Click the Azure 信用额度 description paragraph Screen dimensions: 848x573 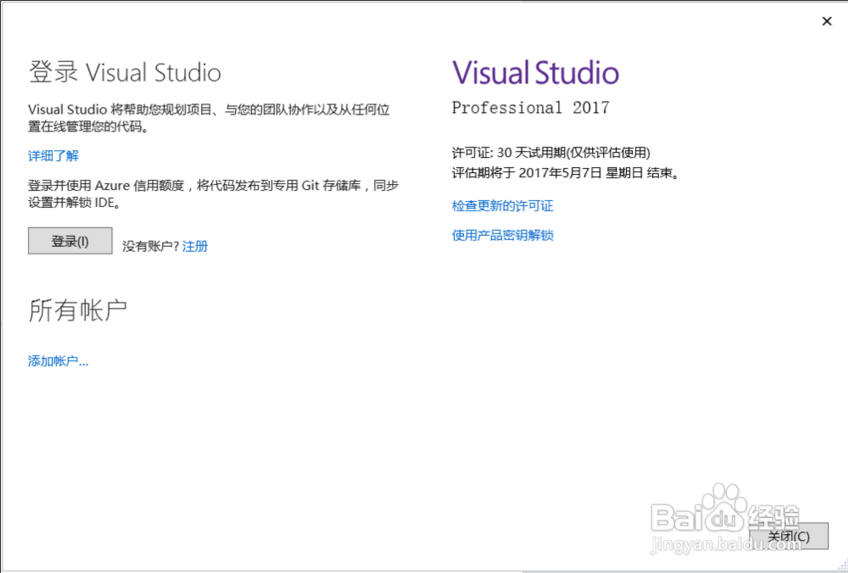(213, 194)
